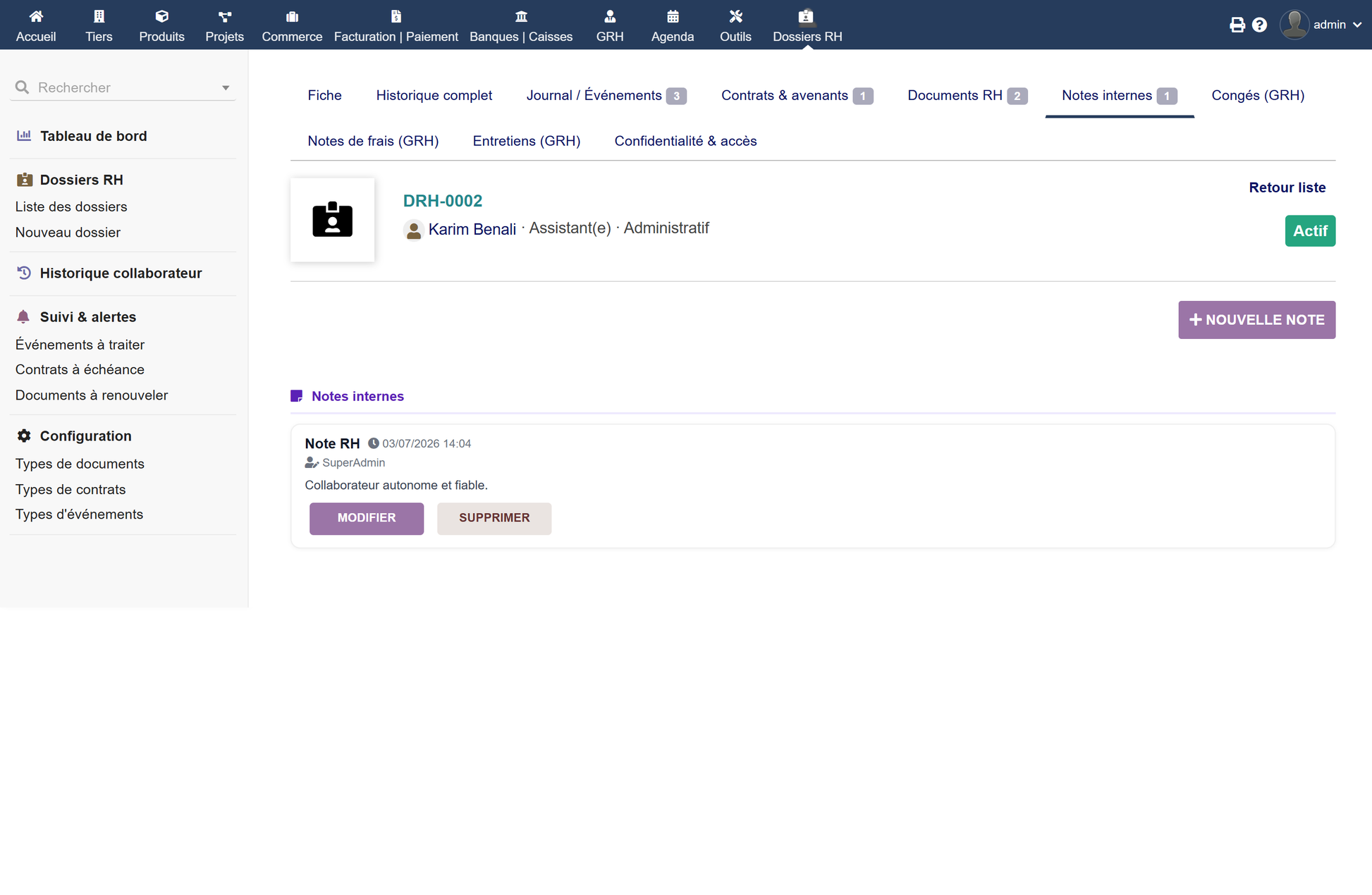Click SUPPRIMER on the Note RH
The image size is (1372, 895).
pyautogui.click(x=494, y=518)
